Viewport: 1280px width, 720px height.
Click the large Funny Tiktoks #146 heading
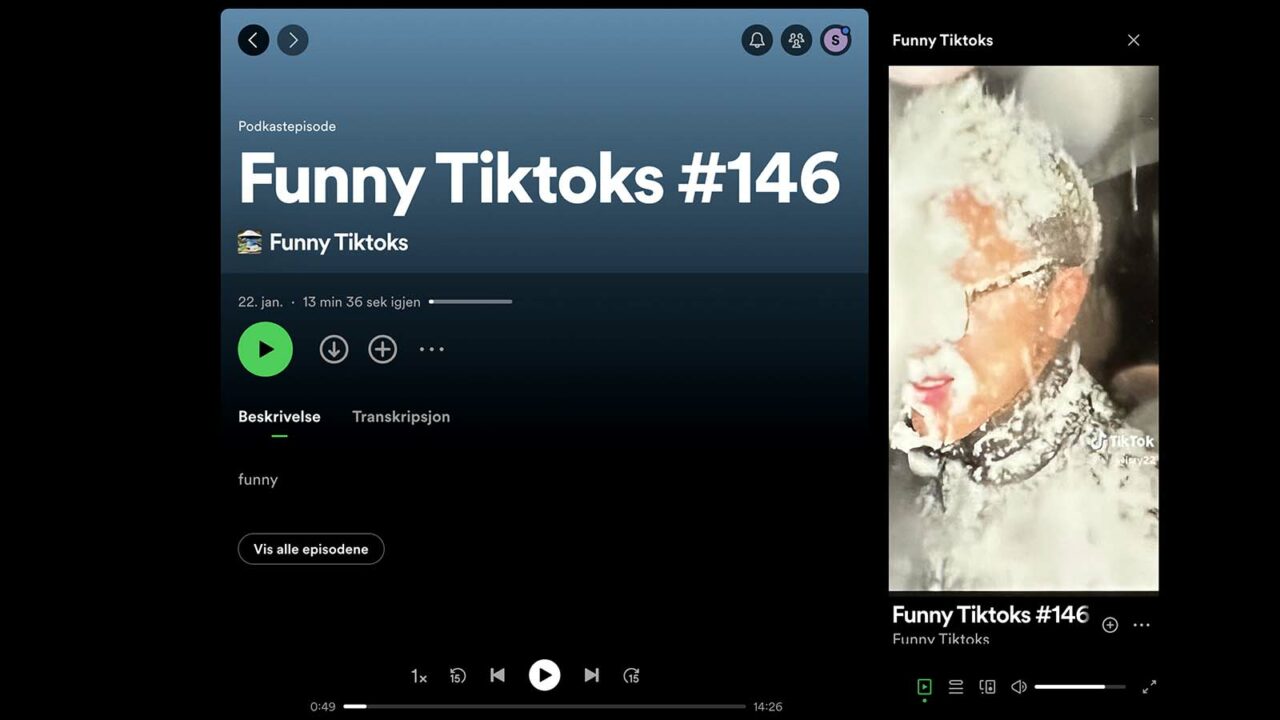[x=539, y=179]
